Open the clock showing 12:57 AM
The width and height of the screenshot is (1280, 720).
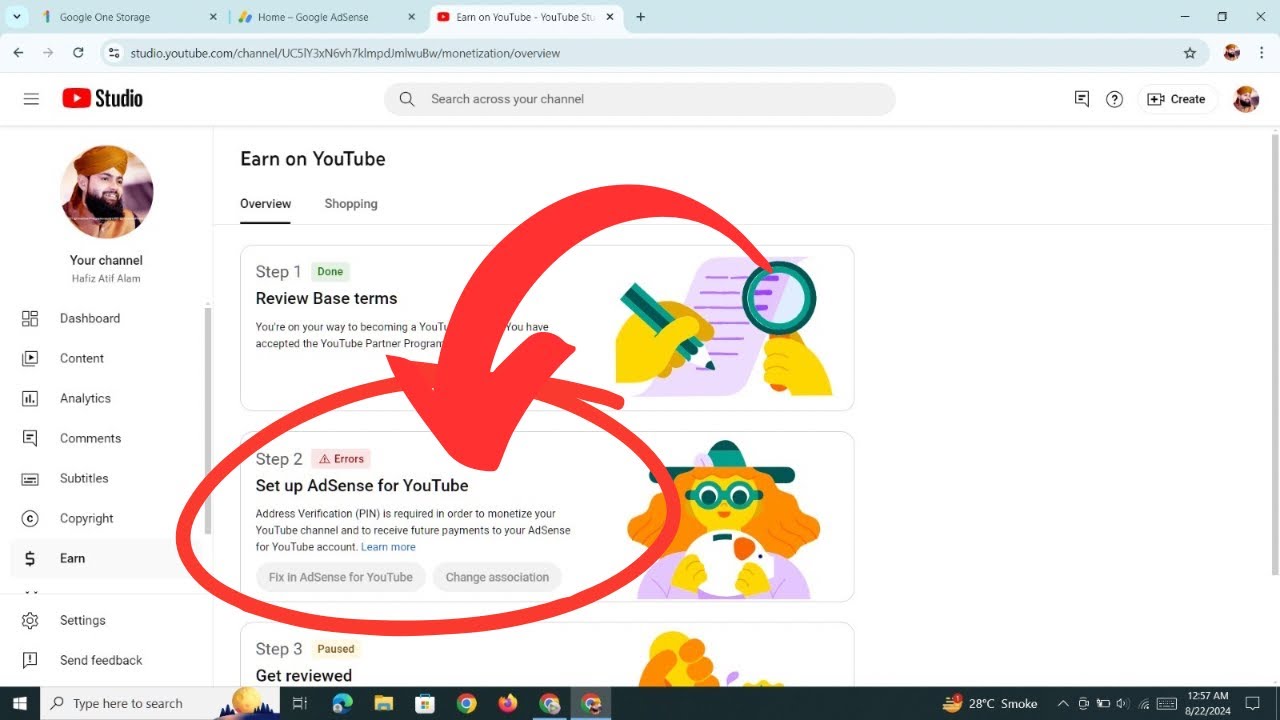click(x=1208, y=703)
